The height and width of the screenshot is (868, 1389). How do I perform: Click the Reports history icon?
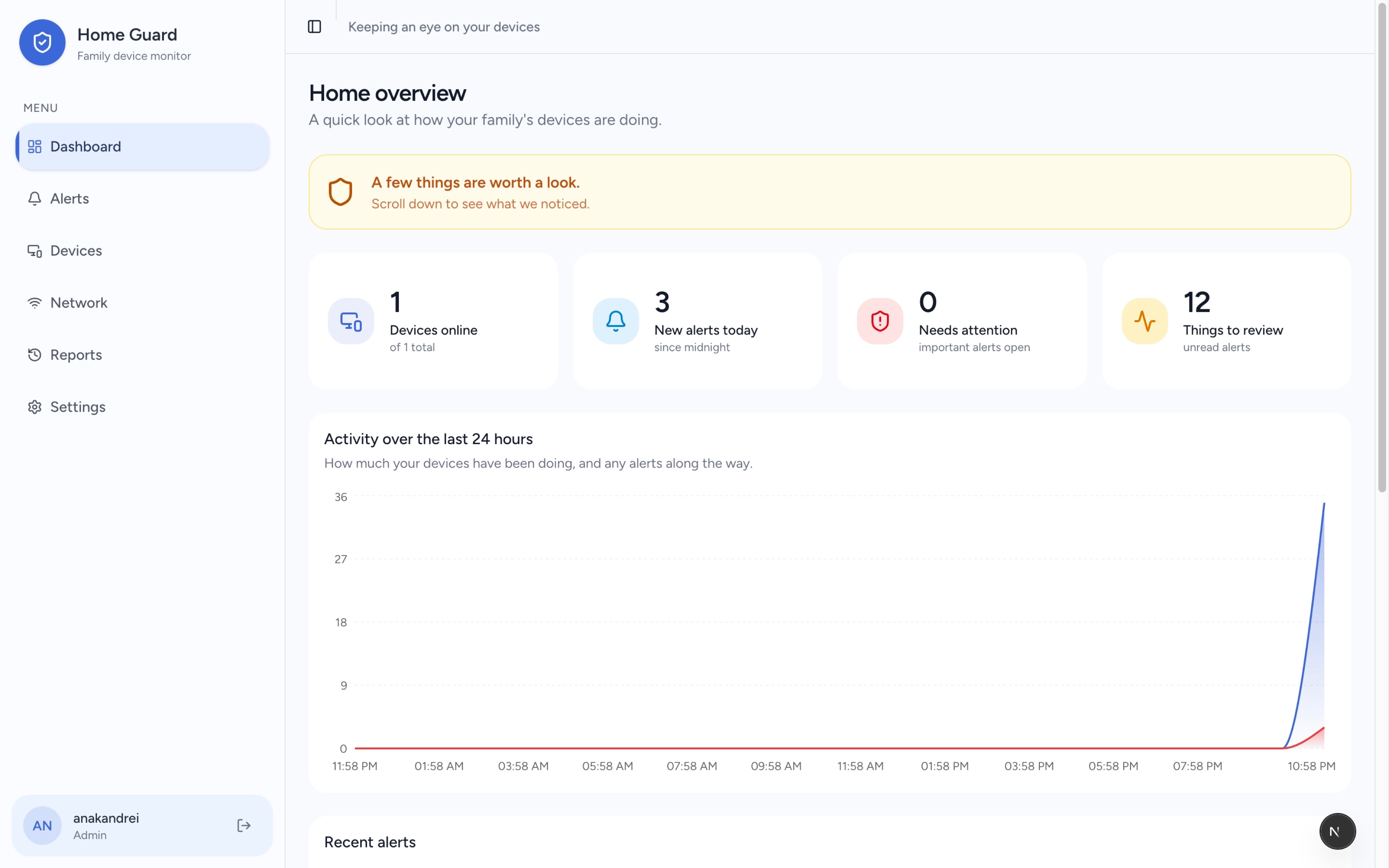tap(34, 355)
